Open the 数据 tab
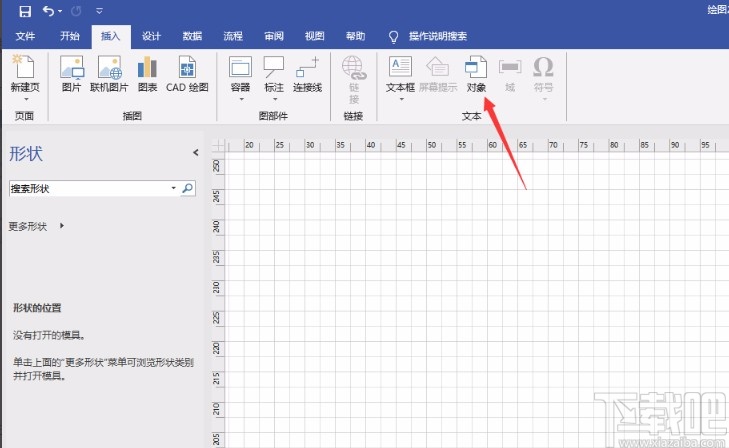 pos(192,36)
